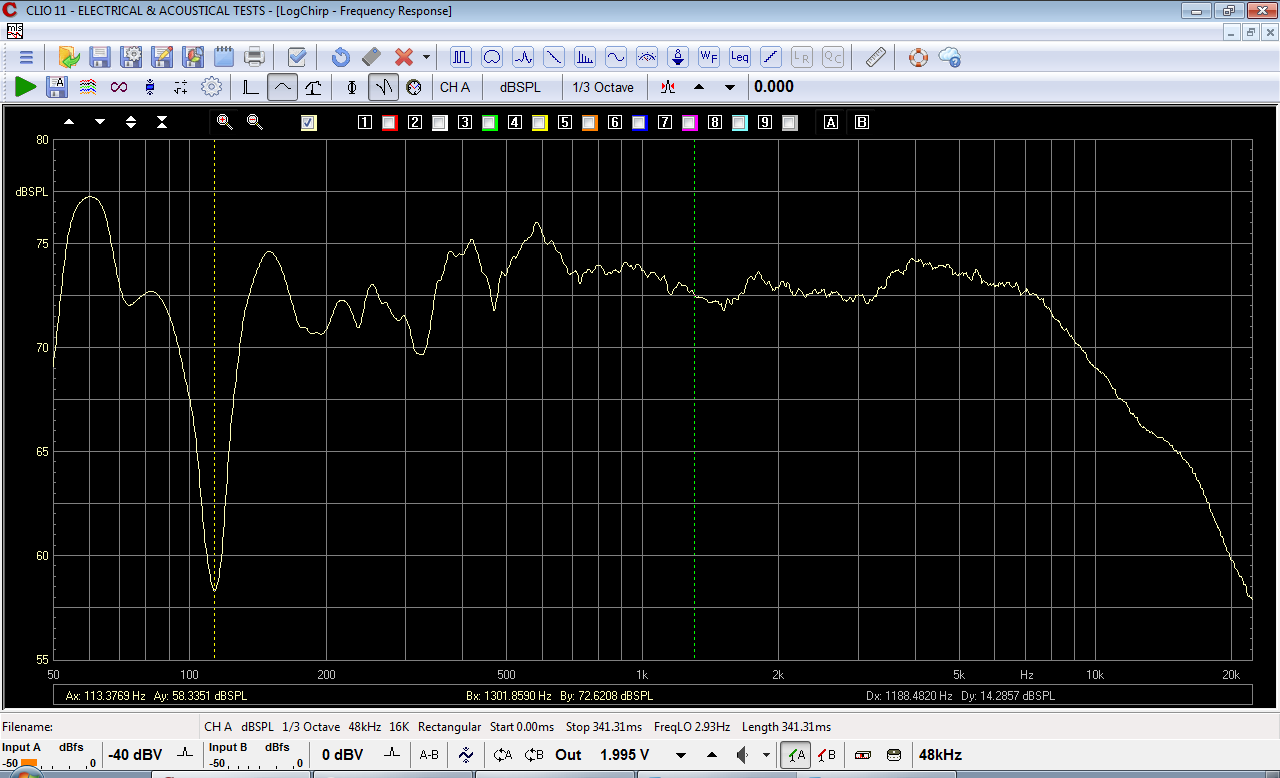
Task: Open the main hamburger menu
Action: 26,57
